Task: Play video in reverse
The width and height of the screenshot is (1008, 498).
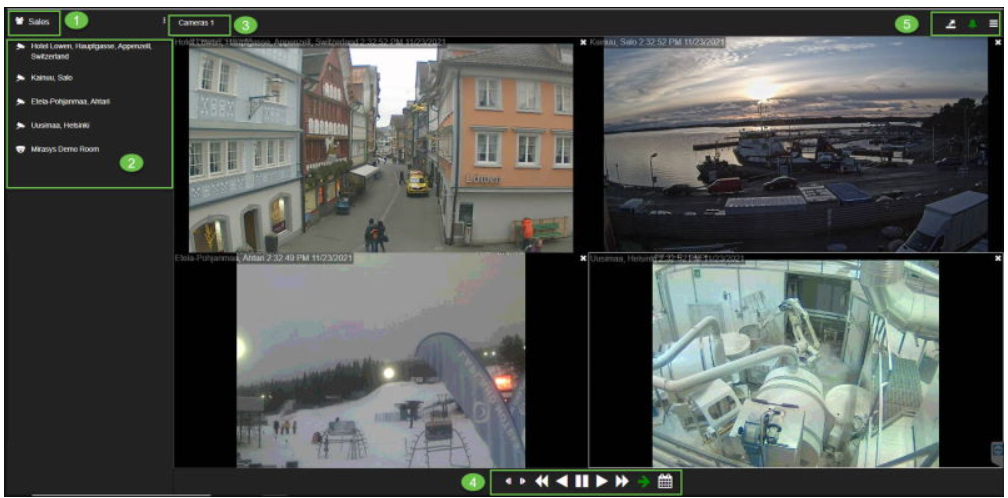Action: click(561, 481)
